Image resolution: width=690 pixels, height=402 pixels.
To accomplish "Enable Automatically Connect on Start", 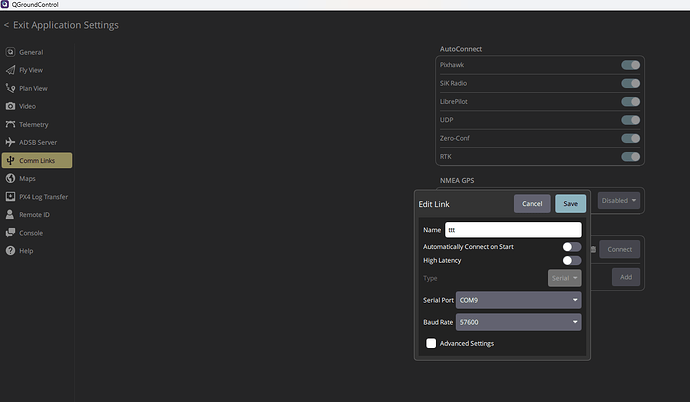I will [x=572, y=247].
